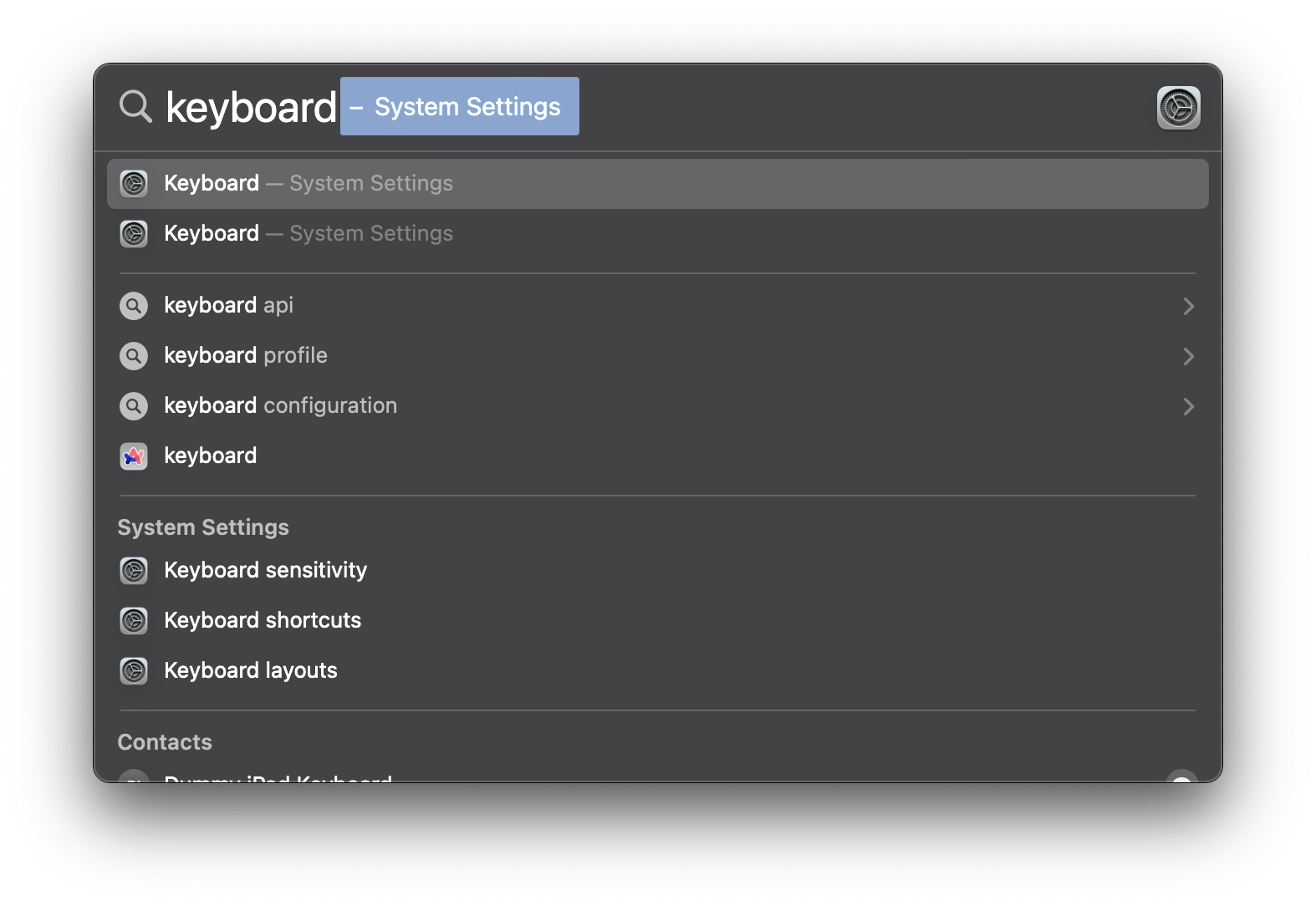Screen dimensions: 1316x906
Task: Open the highlighted Keyboard System Settings result
Action: click(x=657, y=184)
